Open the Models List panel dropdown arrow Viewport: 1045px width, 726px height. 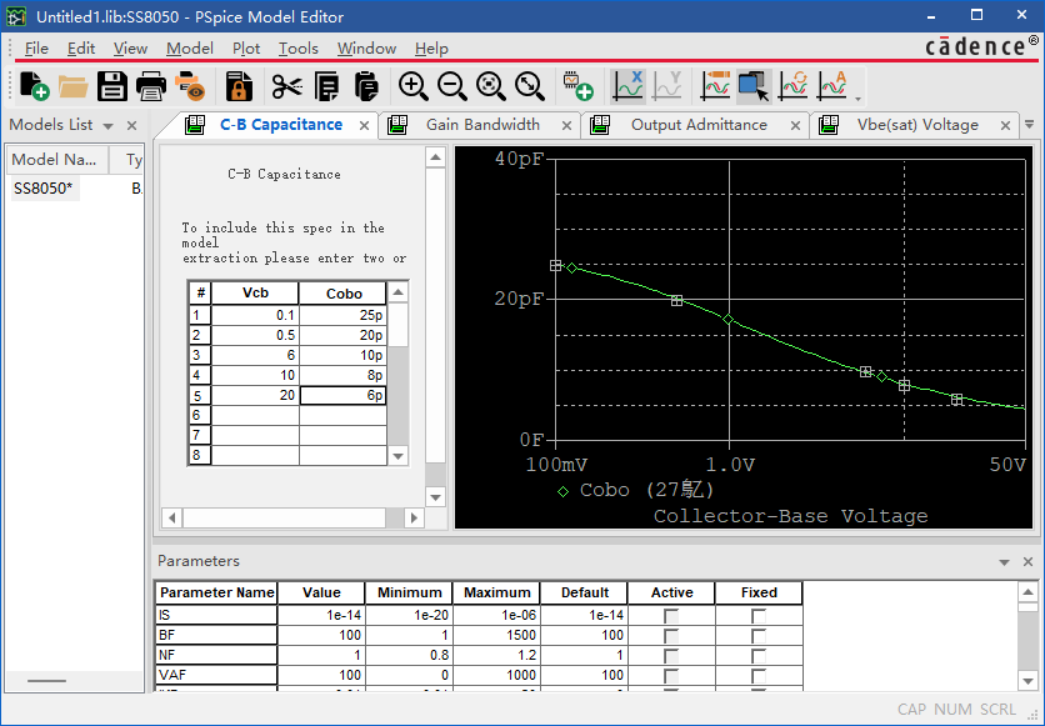[x=108, y=125]
